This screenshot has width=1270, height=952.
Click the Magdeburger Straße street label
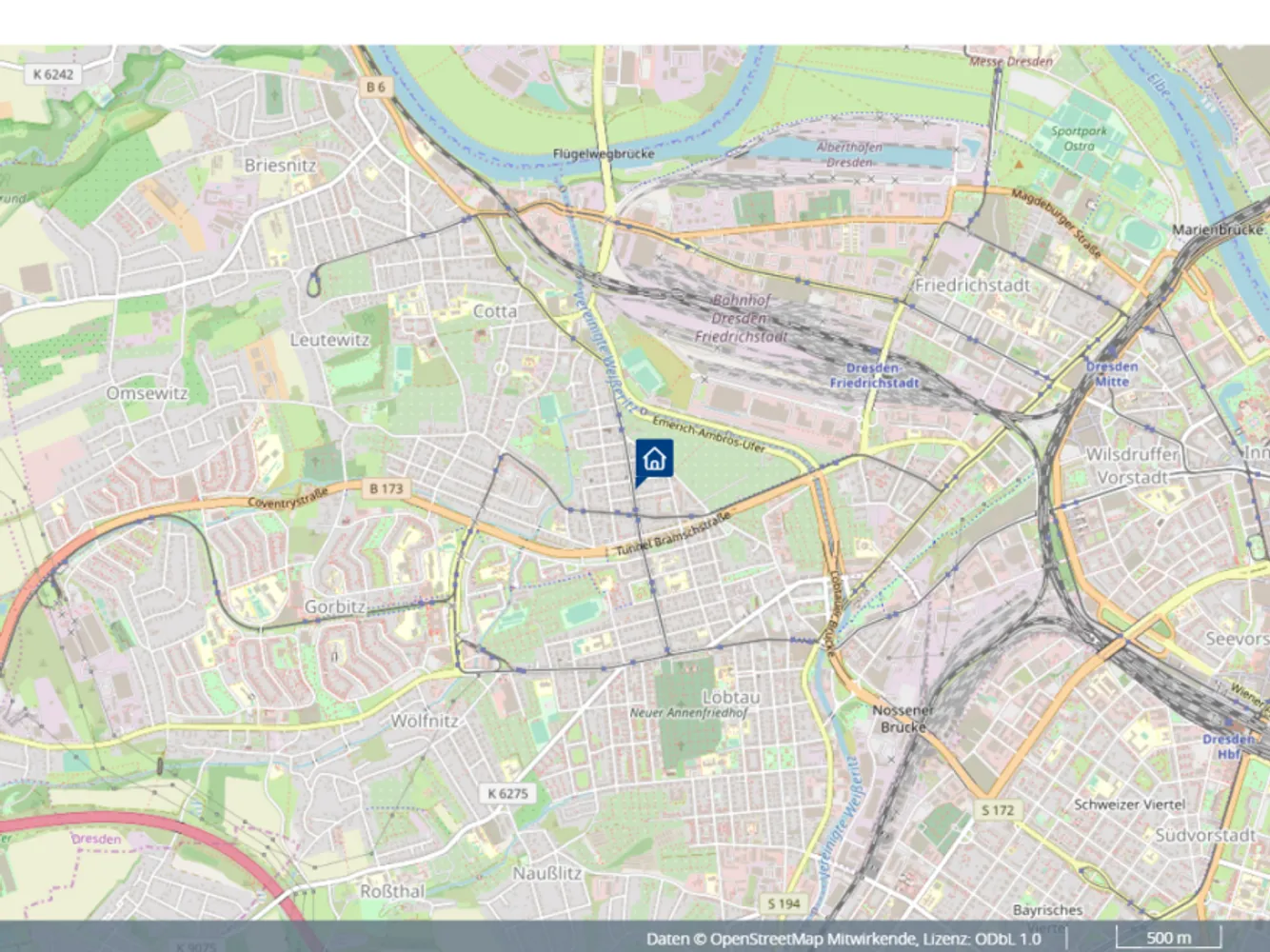pyautogui.click(x=1057, y=223)
